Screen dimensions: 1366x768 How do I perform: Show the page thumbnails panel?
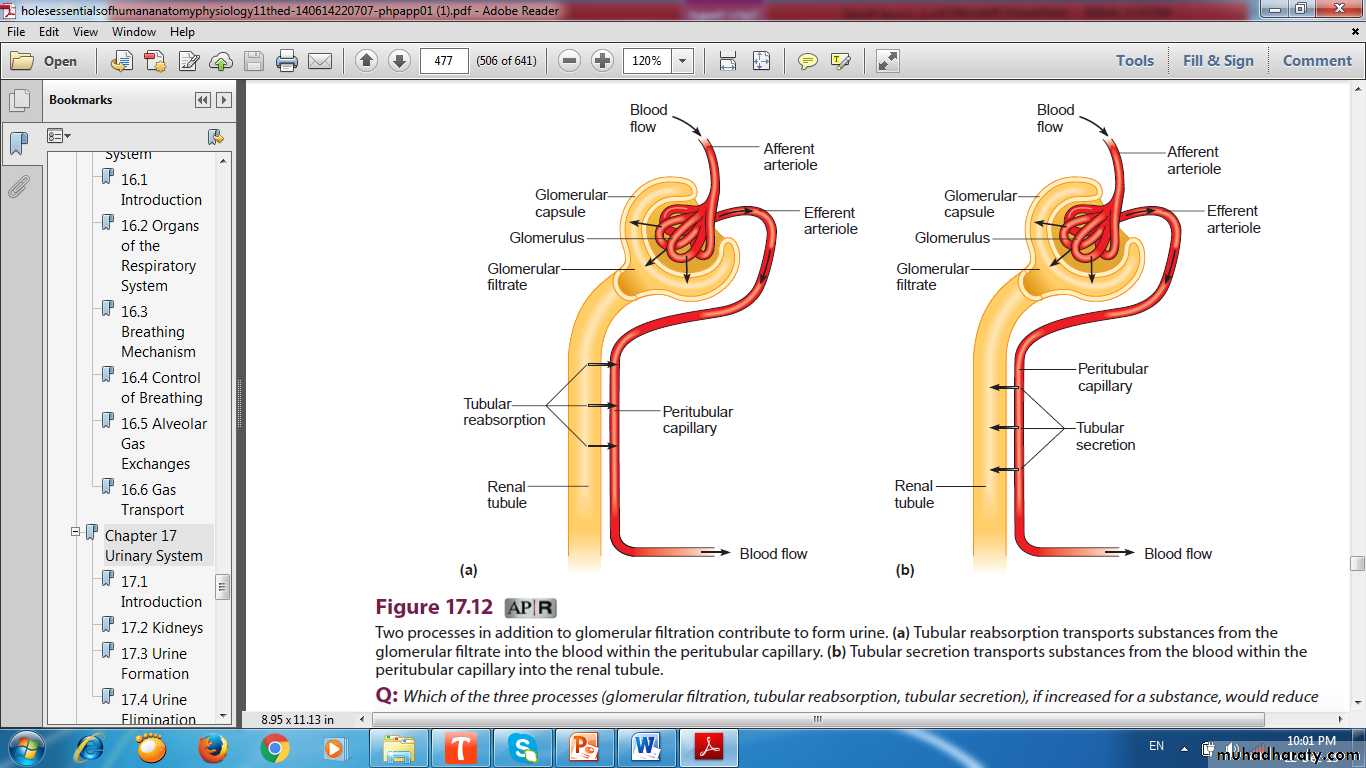[x=18, y=101]
